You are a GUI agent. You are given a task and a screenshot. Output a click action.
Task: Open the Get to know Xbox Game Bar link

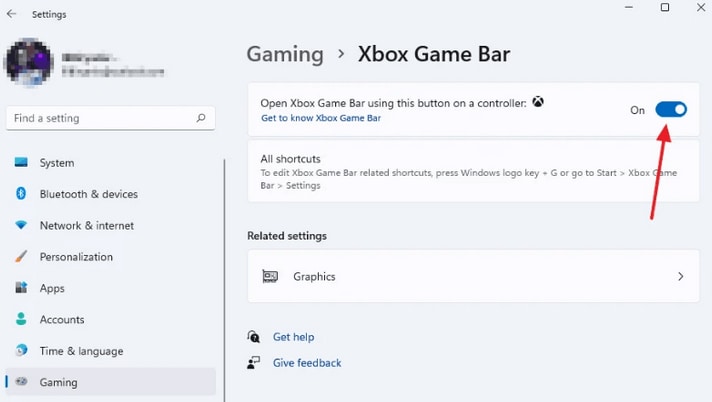(321, 118)
